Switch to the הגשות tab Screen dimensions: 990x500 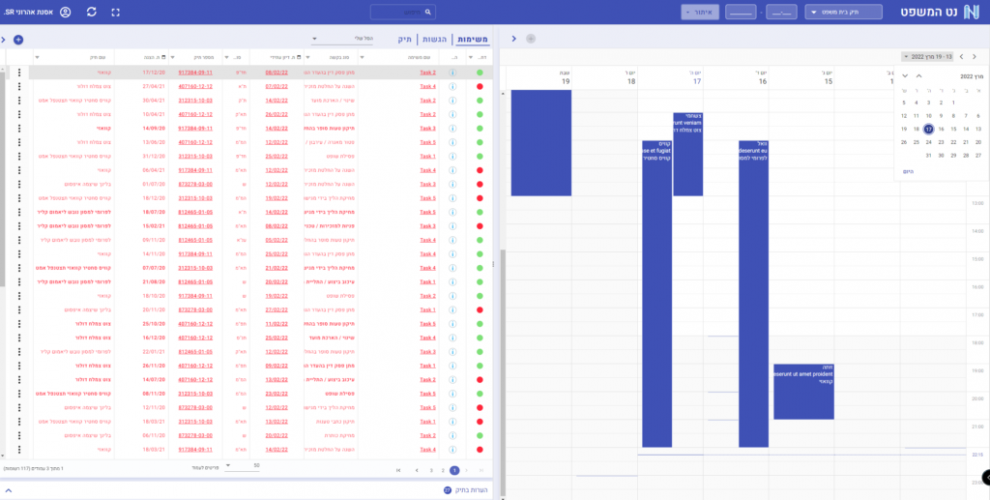pos(434,40)
